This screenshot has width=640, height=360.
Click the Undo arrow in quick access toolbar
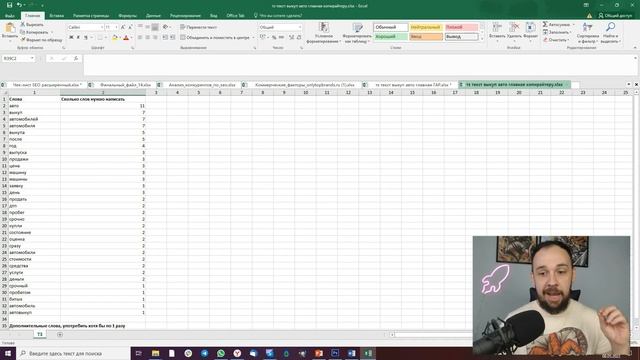coord(19,5)
